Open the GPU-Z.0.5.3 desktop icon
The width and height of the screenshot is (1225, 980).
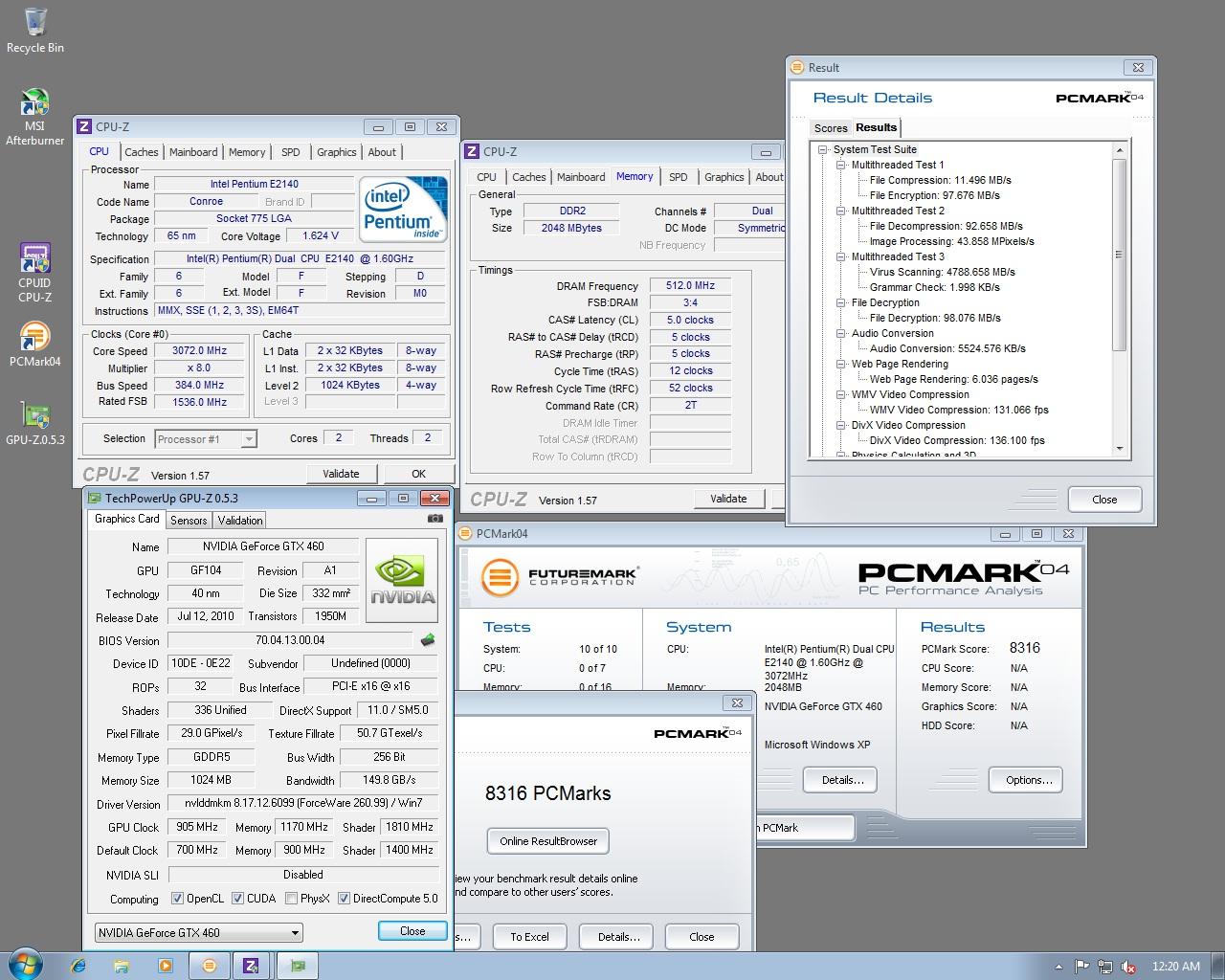pyautogui.click(x=34, y=424)
